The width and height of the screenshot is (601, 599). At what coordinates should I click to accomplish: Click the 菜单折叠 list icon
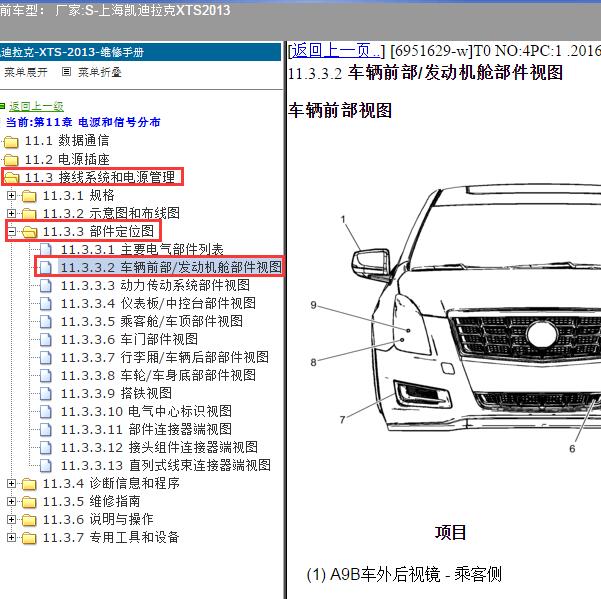[x=66, y=72]
